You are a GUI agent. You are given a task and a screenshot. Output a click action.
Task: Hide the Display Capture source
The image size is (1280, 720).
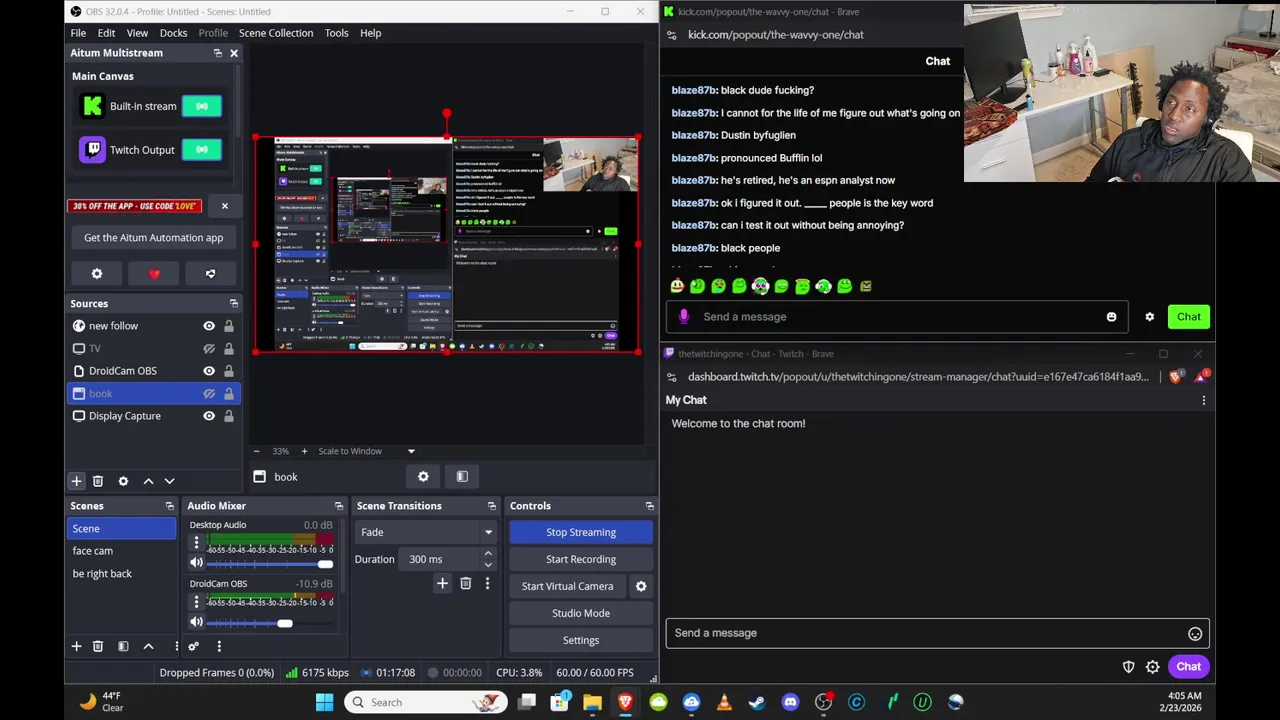(209, 416)
